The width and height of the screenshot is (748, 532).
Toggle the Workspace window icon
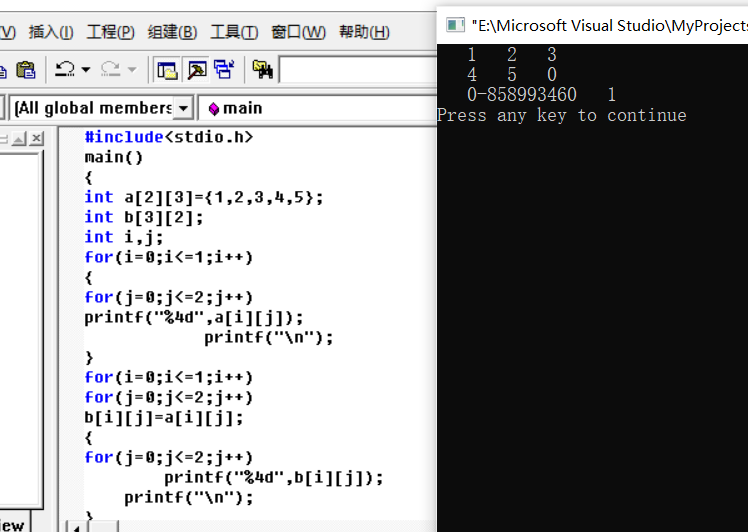(x=167, y=70)
